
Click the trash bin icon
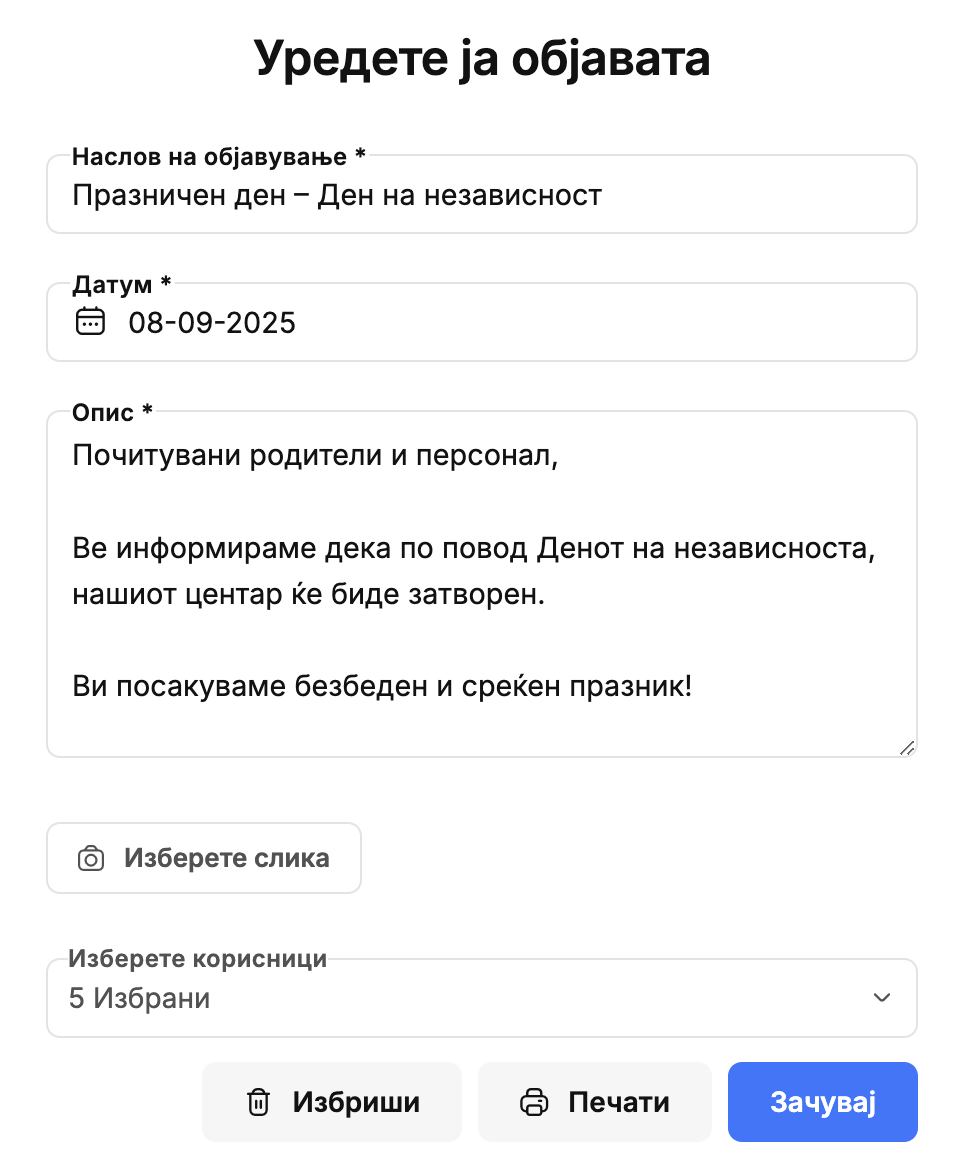click(x=258, y=1102)
